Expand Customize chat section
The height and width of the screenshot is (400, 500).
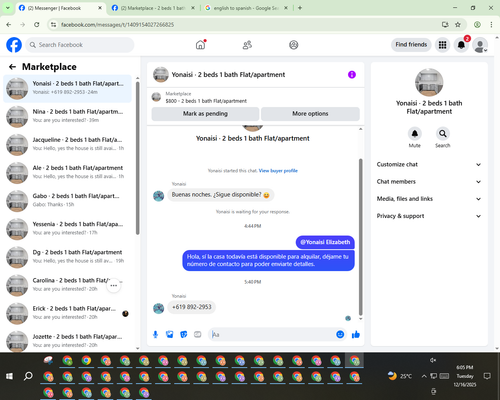pyautogui.click(x=429, y=164)
